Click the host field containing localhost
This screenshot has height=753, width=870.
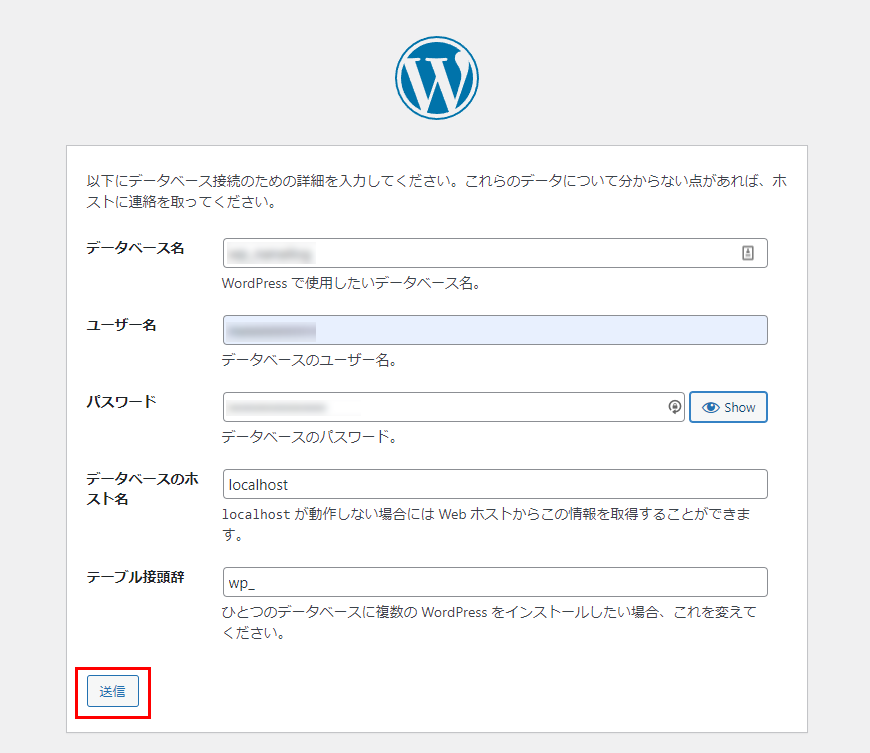495,484
